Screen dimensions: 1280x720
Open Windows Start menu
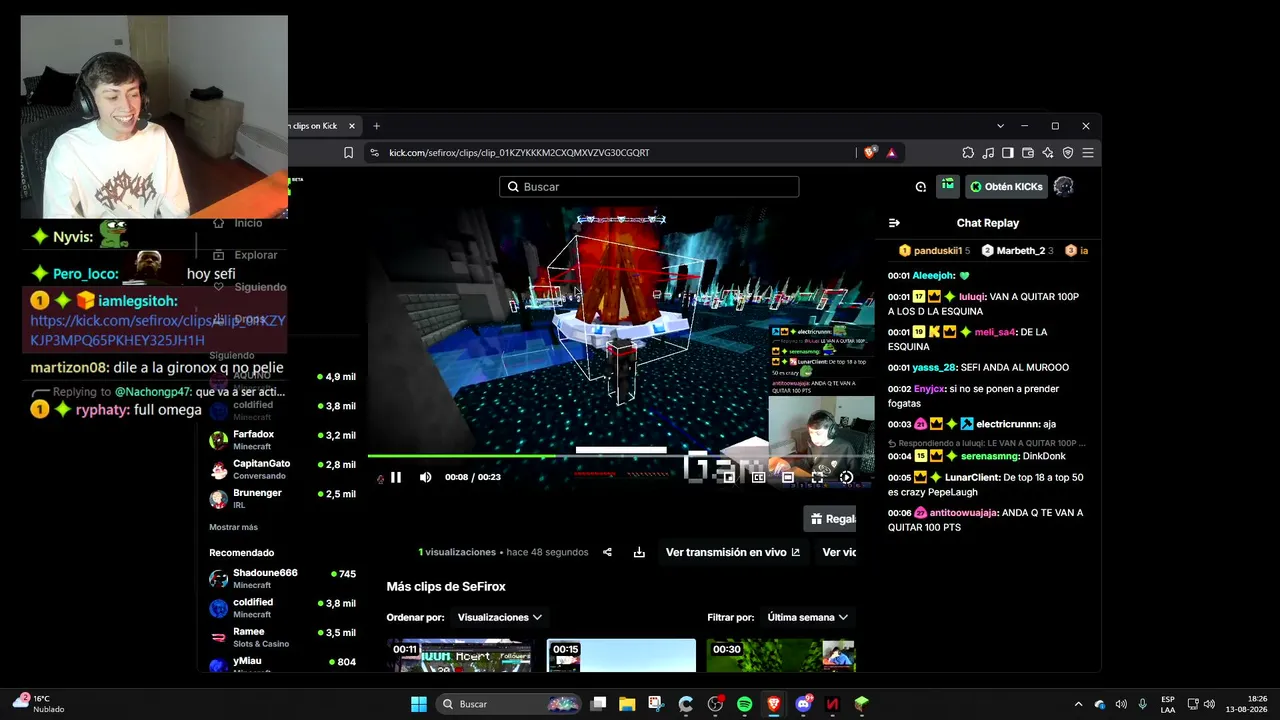point(419,704)
